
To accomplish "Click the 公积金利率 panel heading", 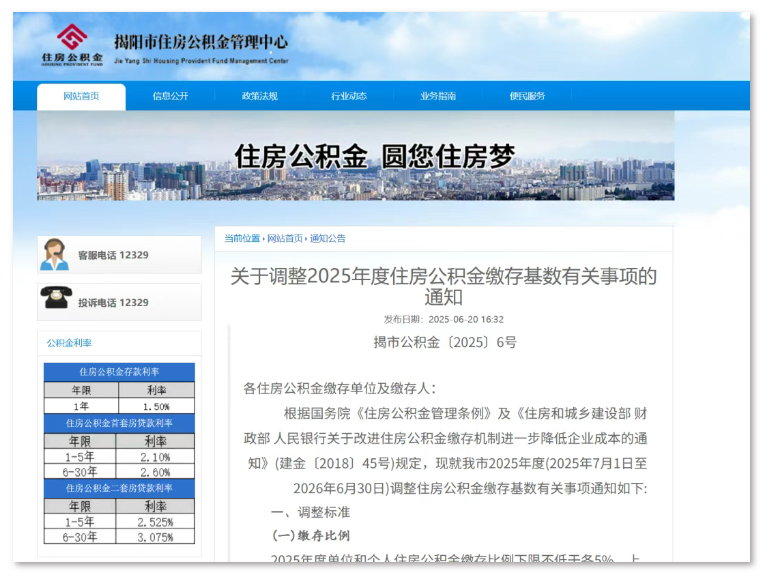I will 69,343.
